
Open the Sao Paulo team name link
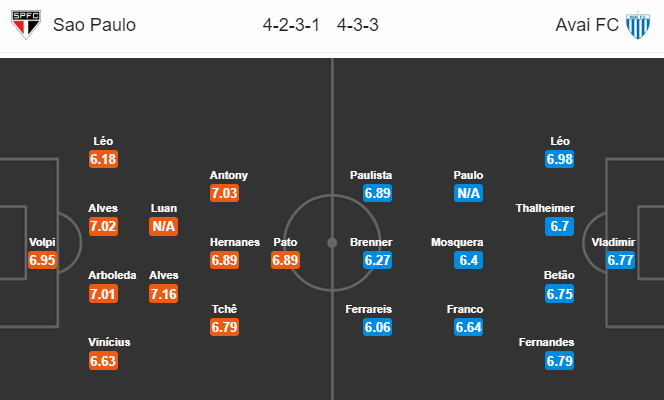point(94,25)
